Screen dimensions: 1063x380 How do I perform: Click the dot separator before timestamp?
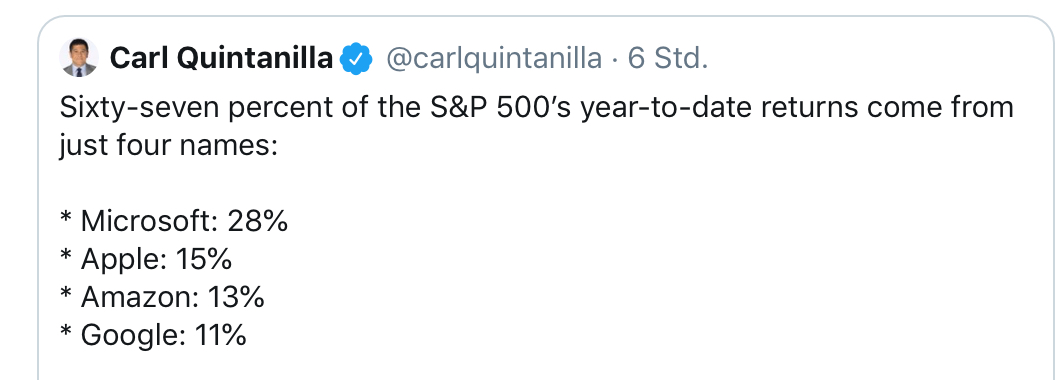click(x=615, y=60)
